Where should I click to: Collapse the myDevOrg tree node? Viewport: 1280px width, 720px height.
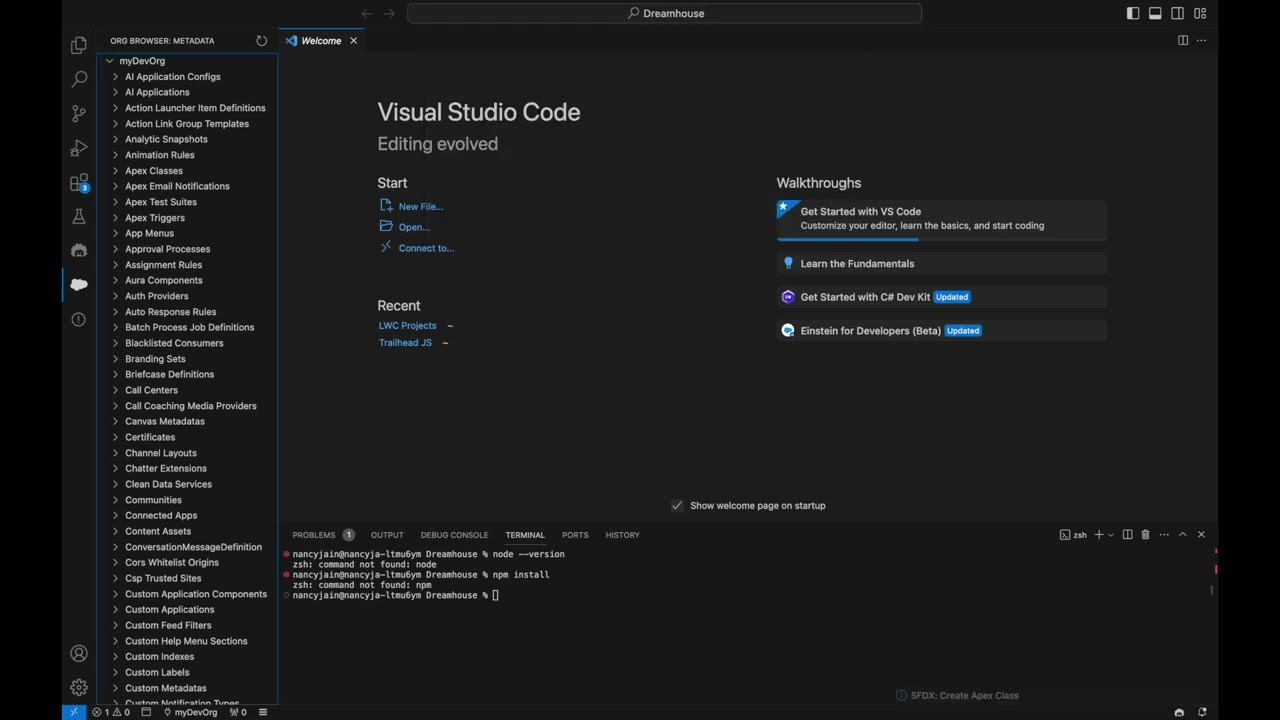pyautogui.click(x=110, y=61)
